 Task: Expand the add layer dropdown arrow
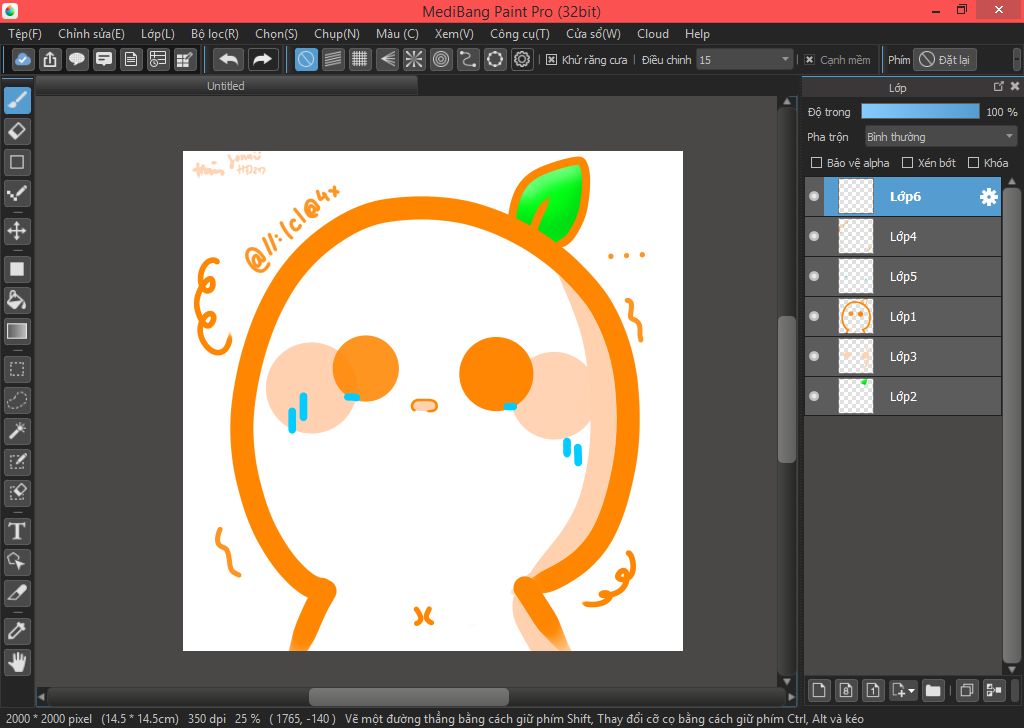[x=911, y=690]
